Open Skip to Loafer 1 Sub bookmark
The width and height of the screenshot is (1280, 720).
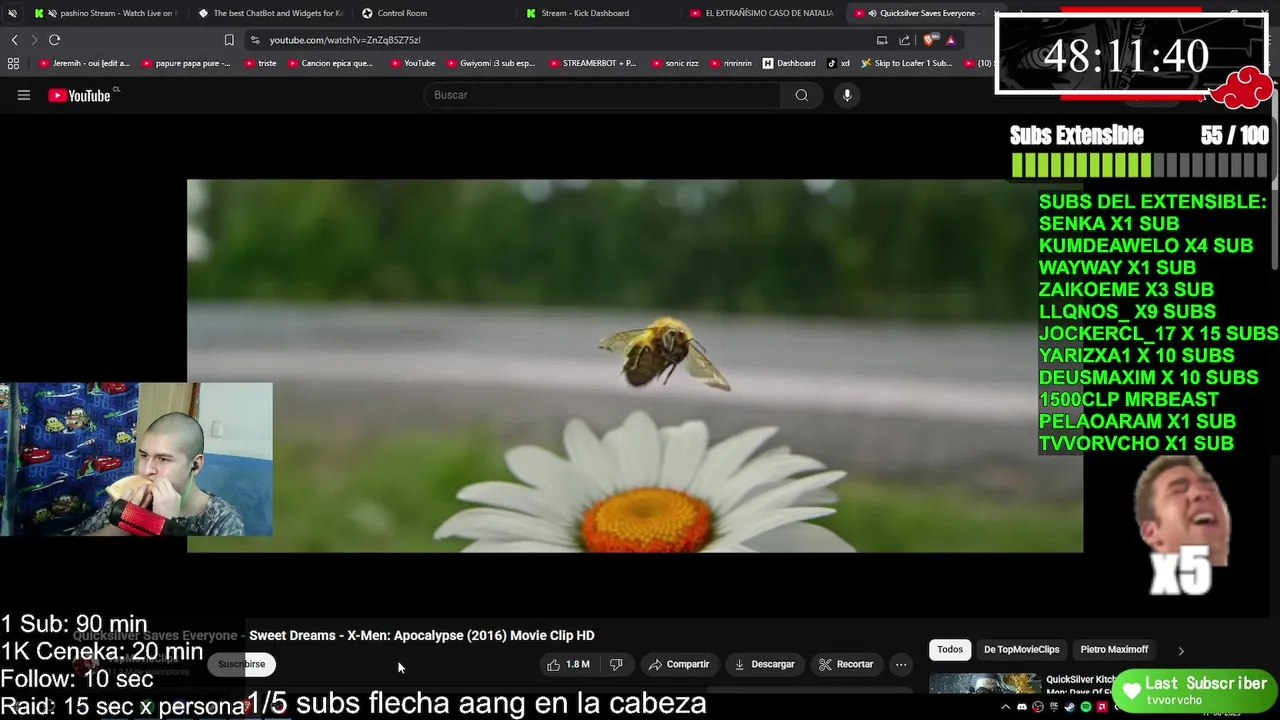coord(906,63)
